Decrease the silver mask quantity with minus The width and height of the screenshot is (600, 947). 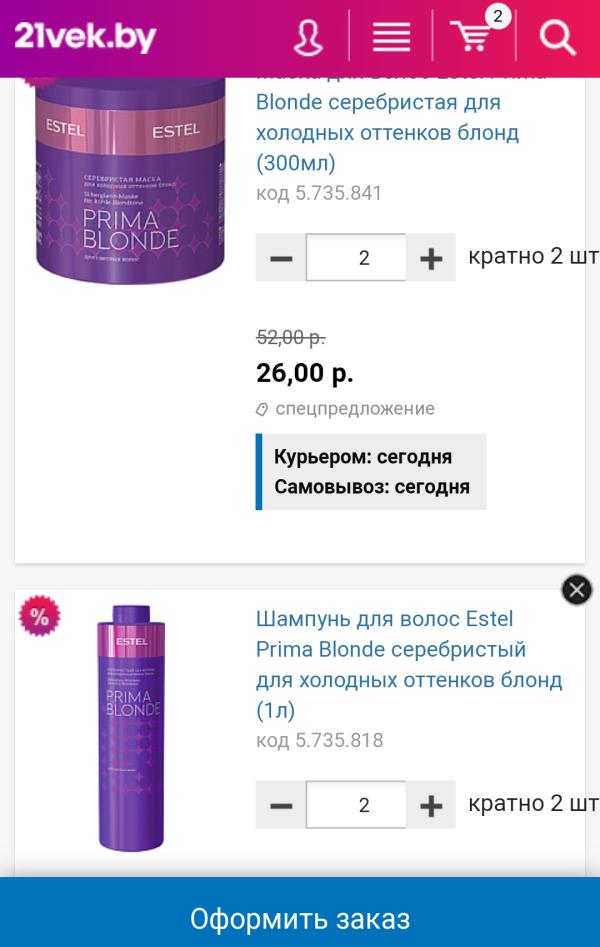281,258
